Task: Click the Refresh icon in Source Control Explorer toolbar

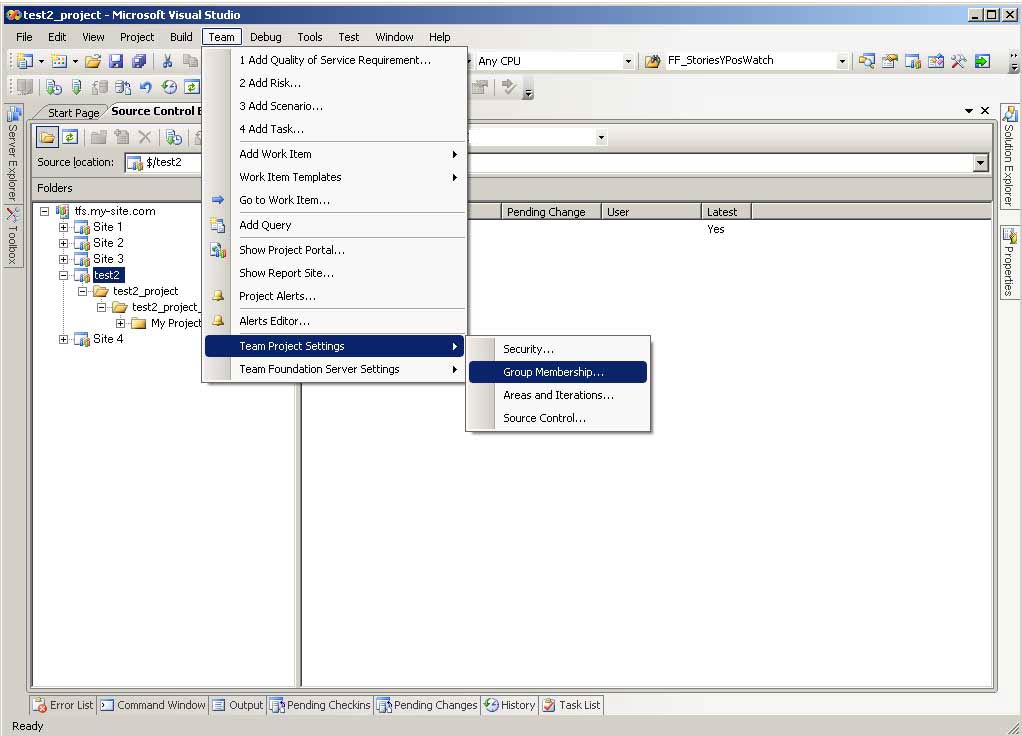Action: tap(70, 137)
